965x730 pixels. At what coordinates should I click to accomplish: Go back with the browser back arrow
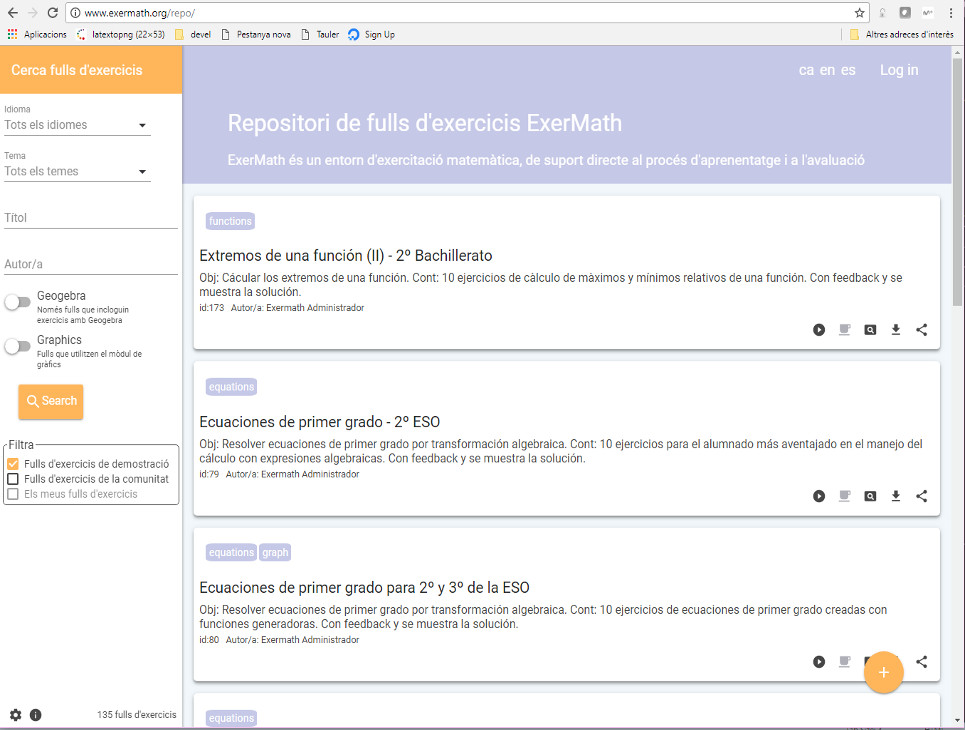(x=12, y=13)
